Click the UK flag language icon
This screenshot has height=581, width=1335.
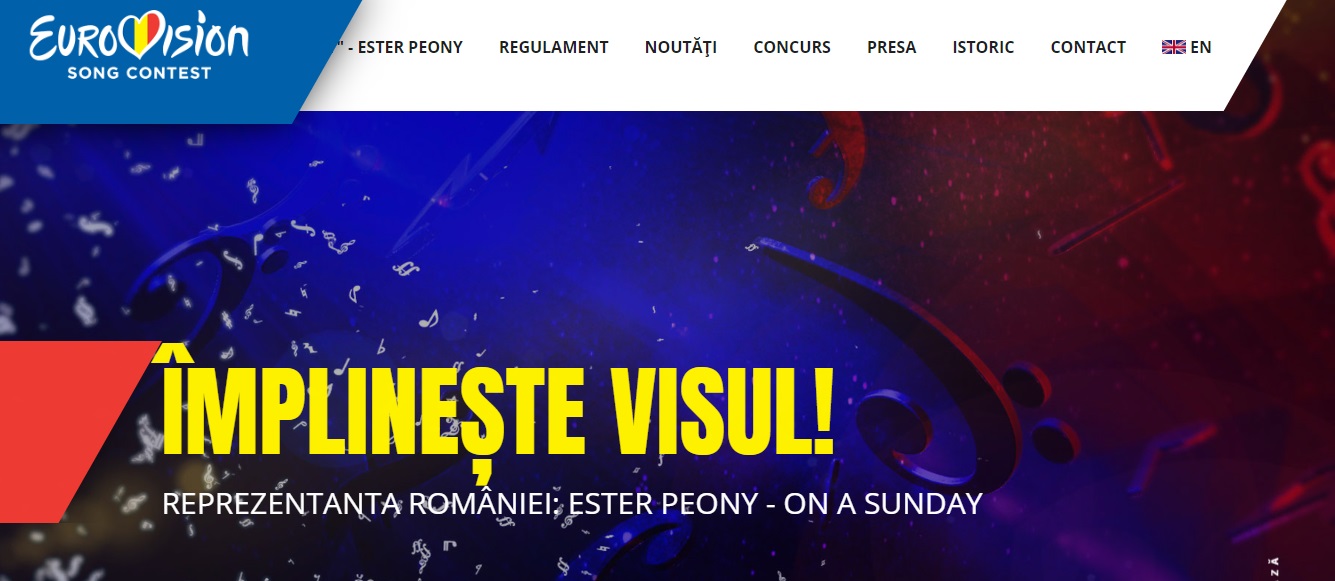tap(1173, 47)
